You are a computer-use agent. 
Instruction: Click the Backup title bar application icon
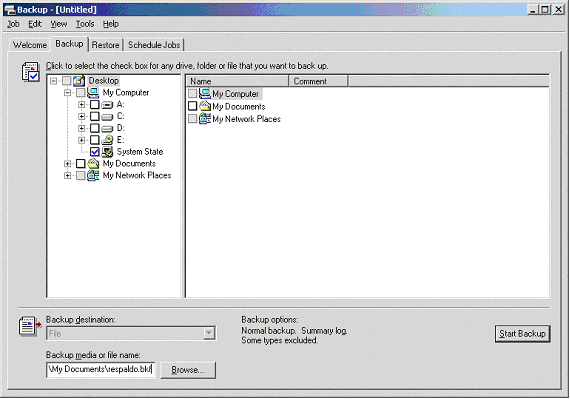9,9
